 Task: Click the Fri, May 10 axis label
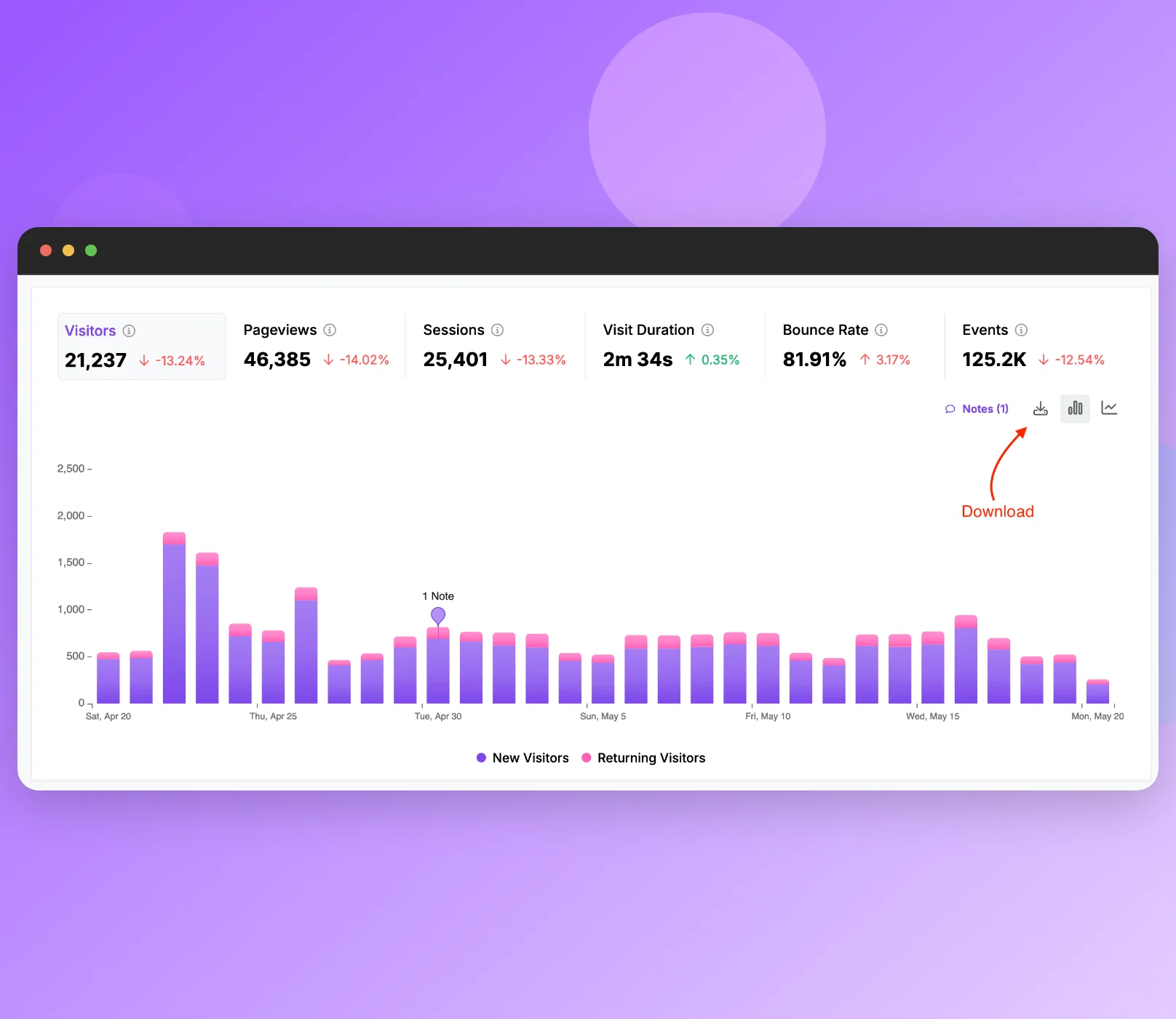tap(768, 716)
